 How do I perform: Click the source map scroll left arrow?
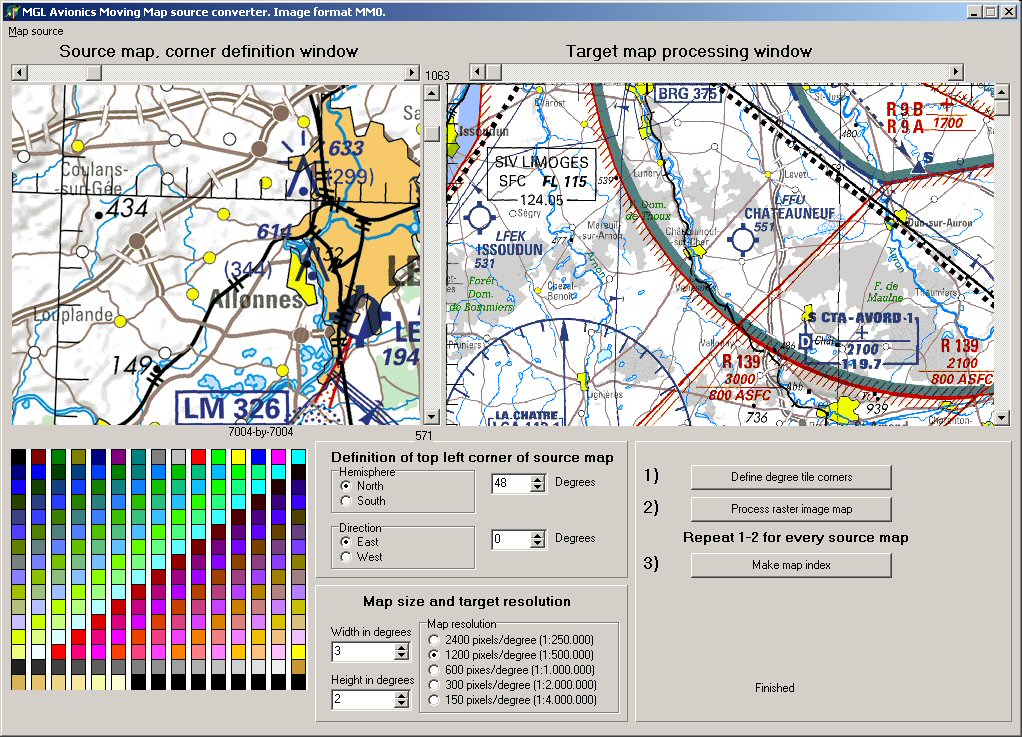point(20,72)
